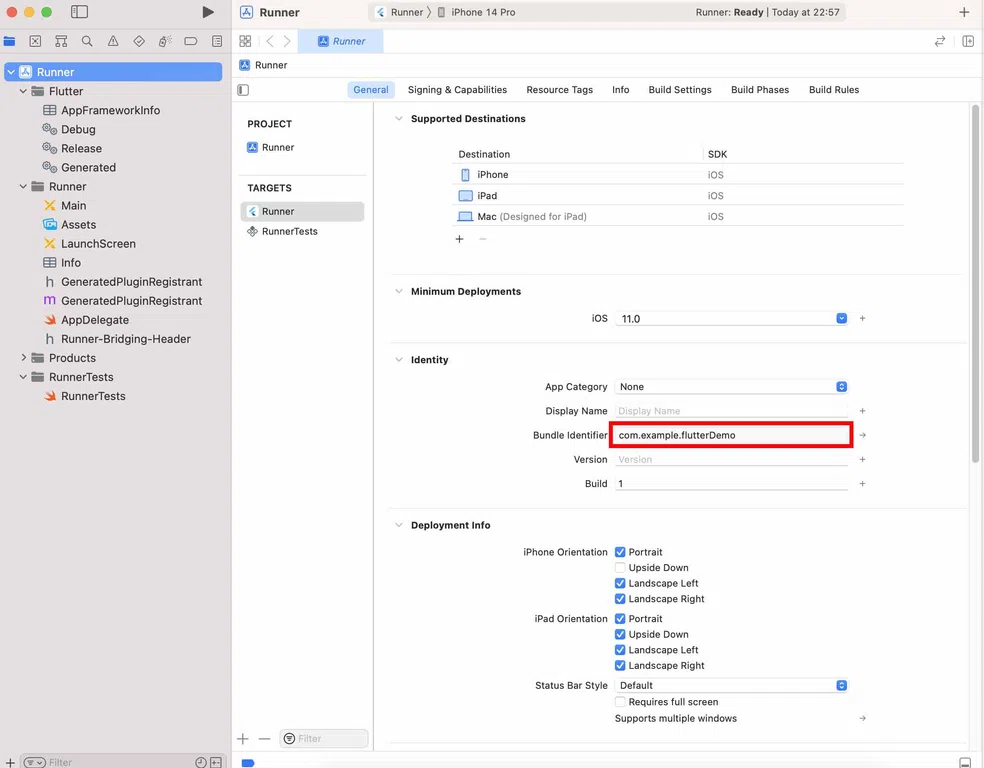Collapse the Identity section

click(398, 360)
